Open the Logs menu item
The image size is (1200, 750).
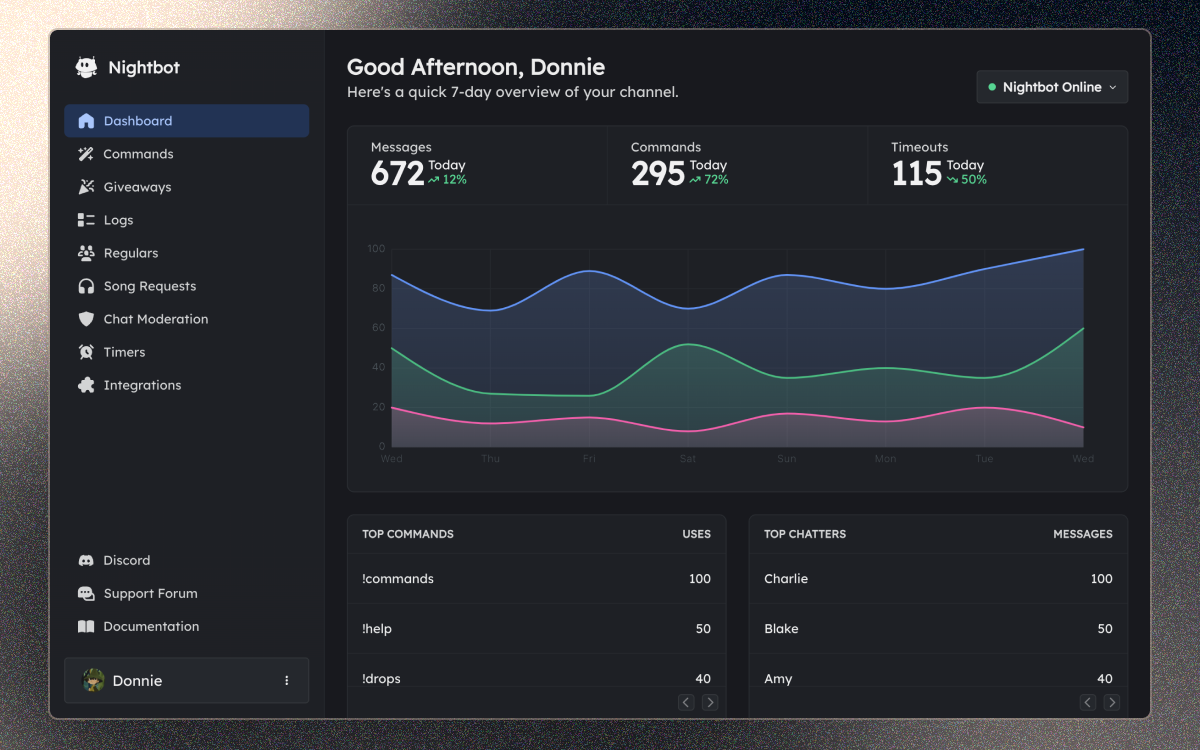(118, 220)
